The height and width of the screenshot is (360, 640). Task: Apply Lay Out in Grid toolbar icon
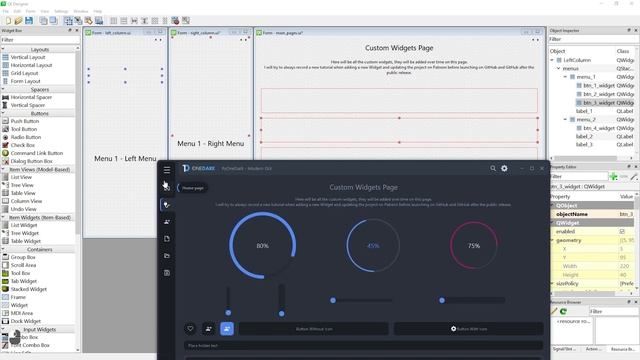coord(155,20)
